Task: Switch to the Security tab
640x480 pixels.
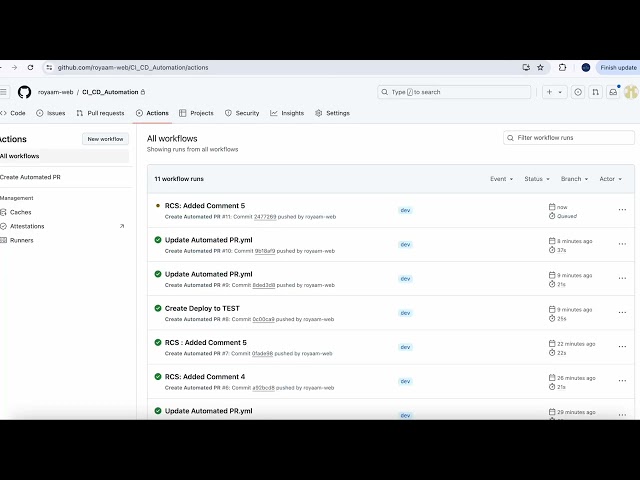Action: [242, 113]
